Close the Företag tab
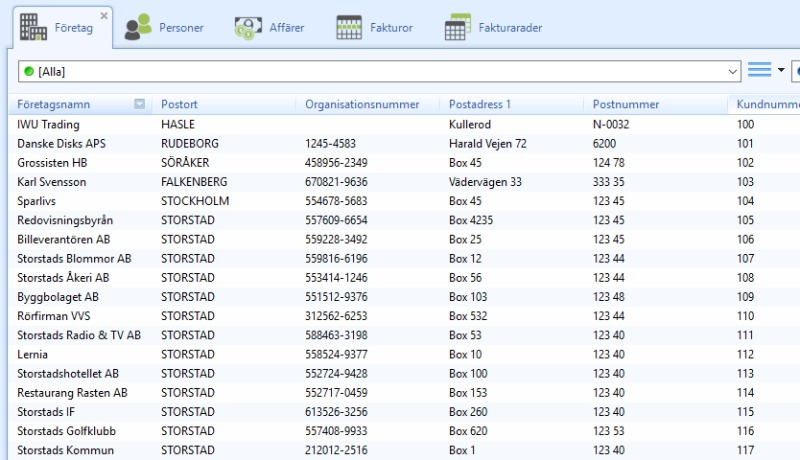 pos(104,16)
